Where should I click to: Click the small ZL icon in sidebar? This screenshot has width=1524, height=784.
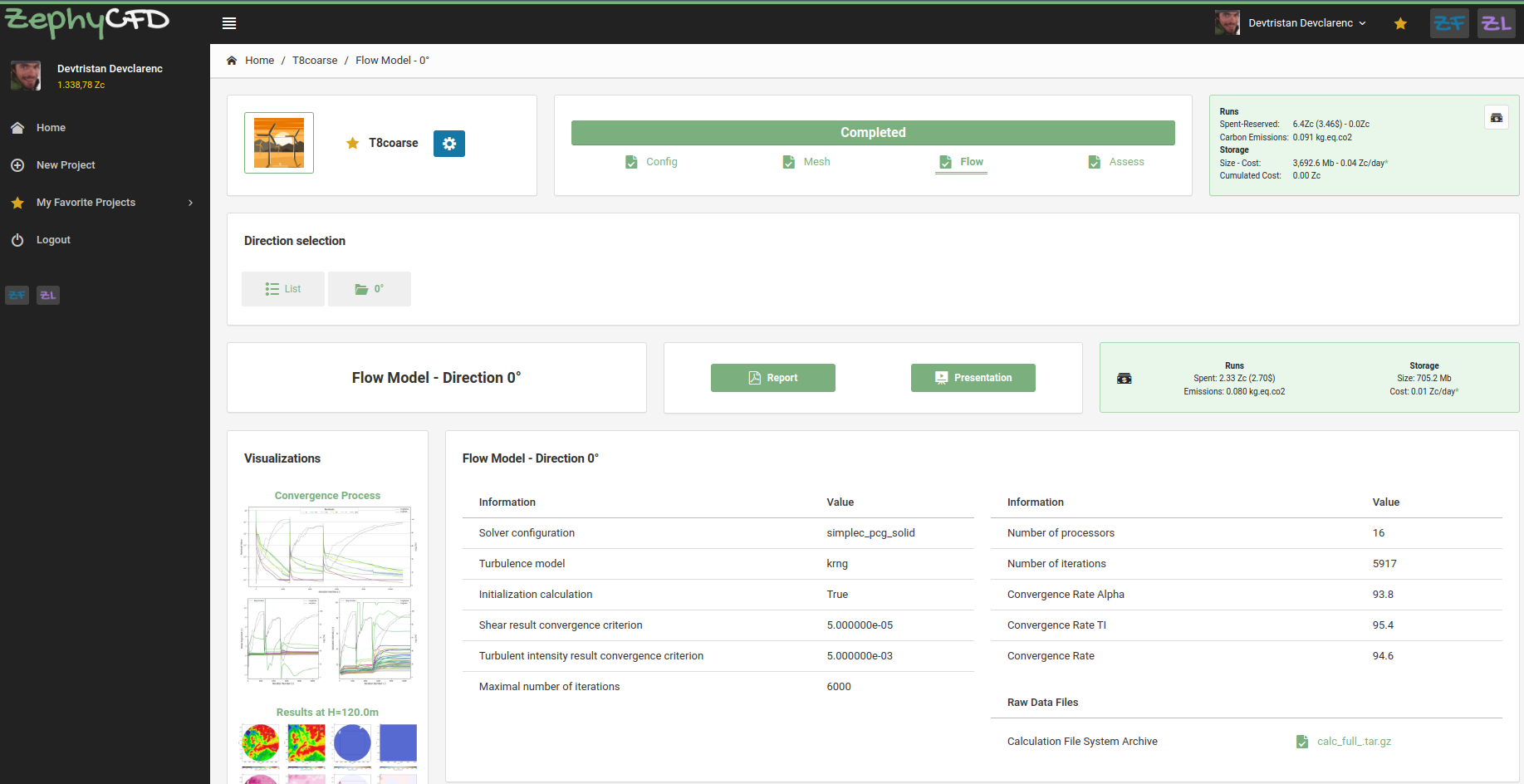pos(48,295)
